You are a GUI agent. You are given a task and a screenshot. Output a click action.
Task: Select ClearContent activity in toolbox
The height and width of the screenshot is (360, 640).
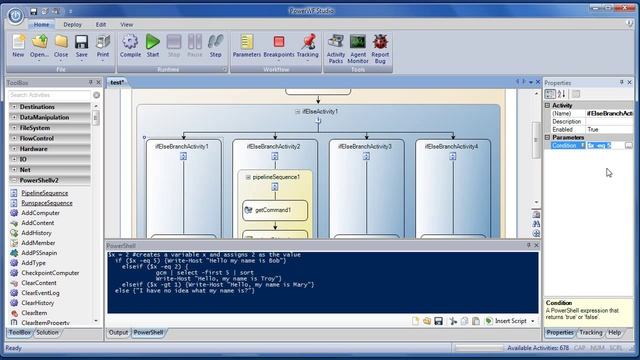coord(39,283)
